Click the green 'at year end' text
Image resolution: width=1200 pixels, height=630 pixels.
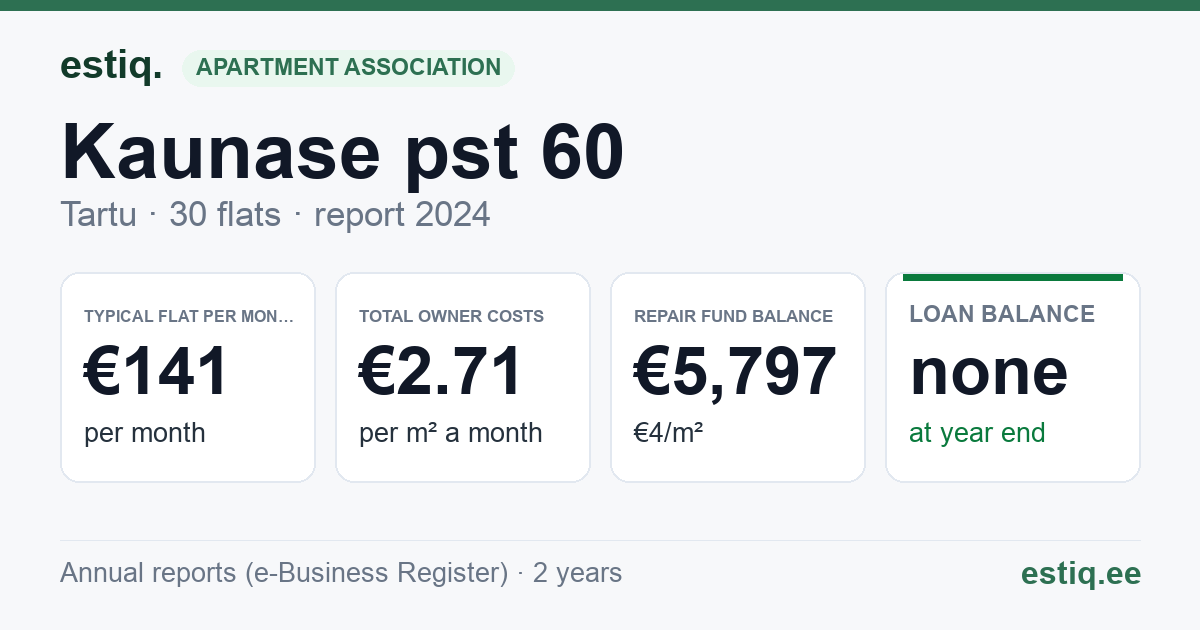point(977,433)
